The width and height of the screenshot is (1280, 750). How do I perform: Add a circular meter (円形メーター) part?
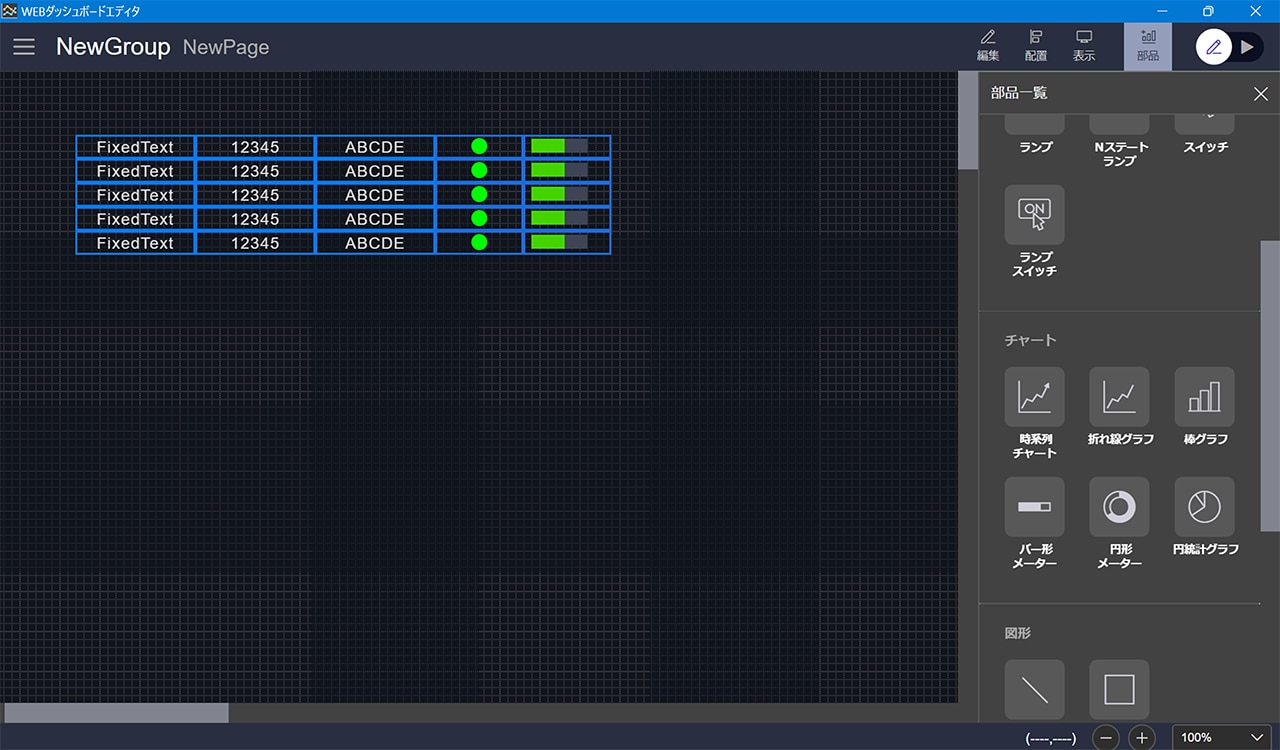[x=1119, y=507]
